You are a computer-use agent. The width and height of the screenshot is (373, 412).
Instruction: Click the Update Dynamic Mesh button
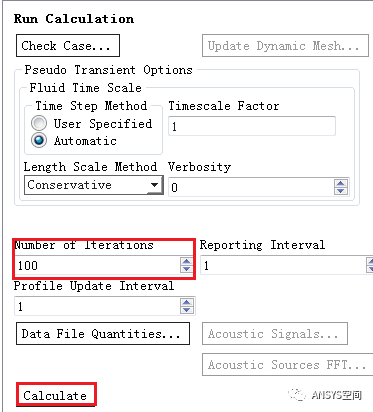pyautogui.click(x=285, y=45)
